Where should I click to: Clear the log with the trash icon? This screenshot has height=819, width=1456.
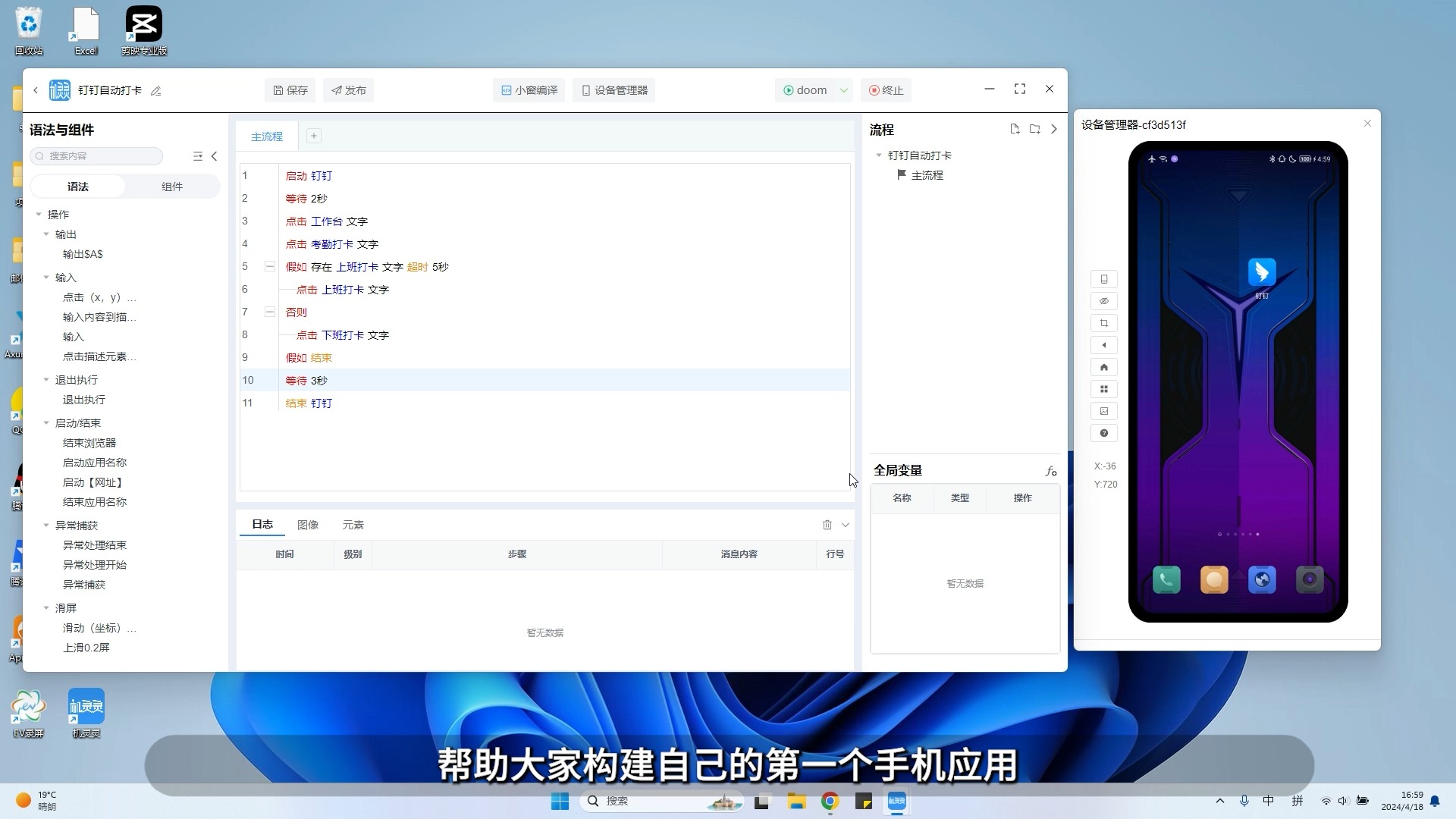coord(827,525)
